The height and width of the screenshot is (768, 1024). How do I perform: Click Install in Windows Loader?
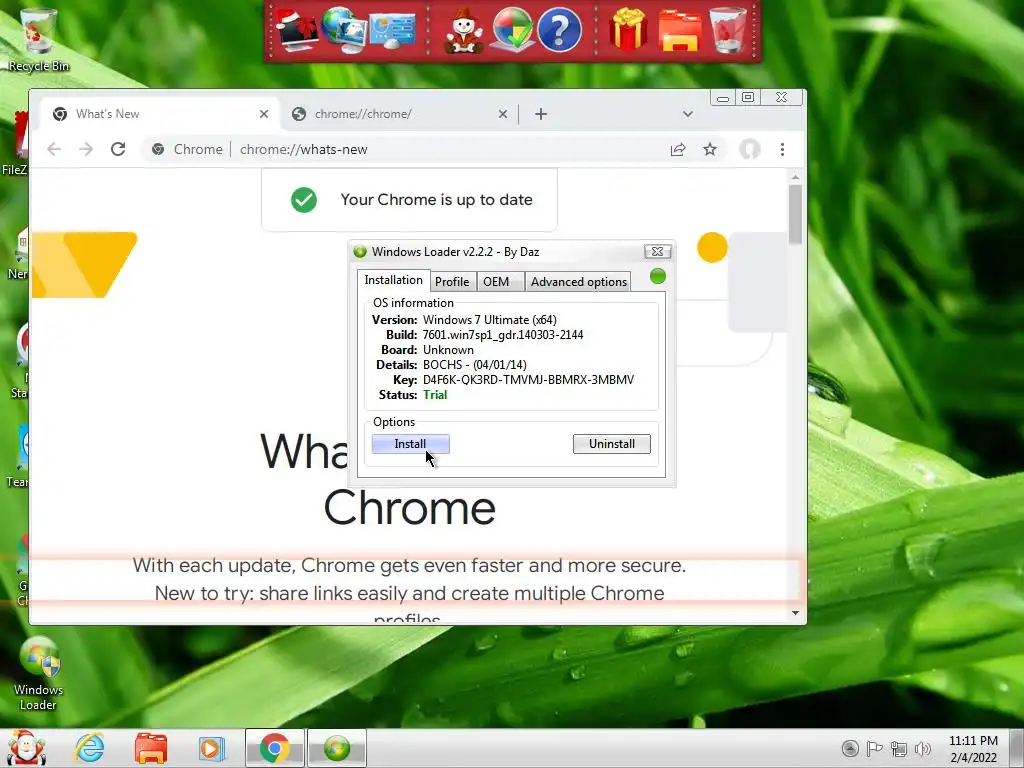point(410,444)
